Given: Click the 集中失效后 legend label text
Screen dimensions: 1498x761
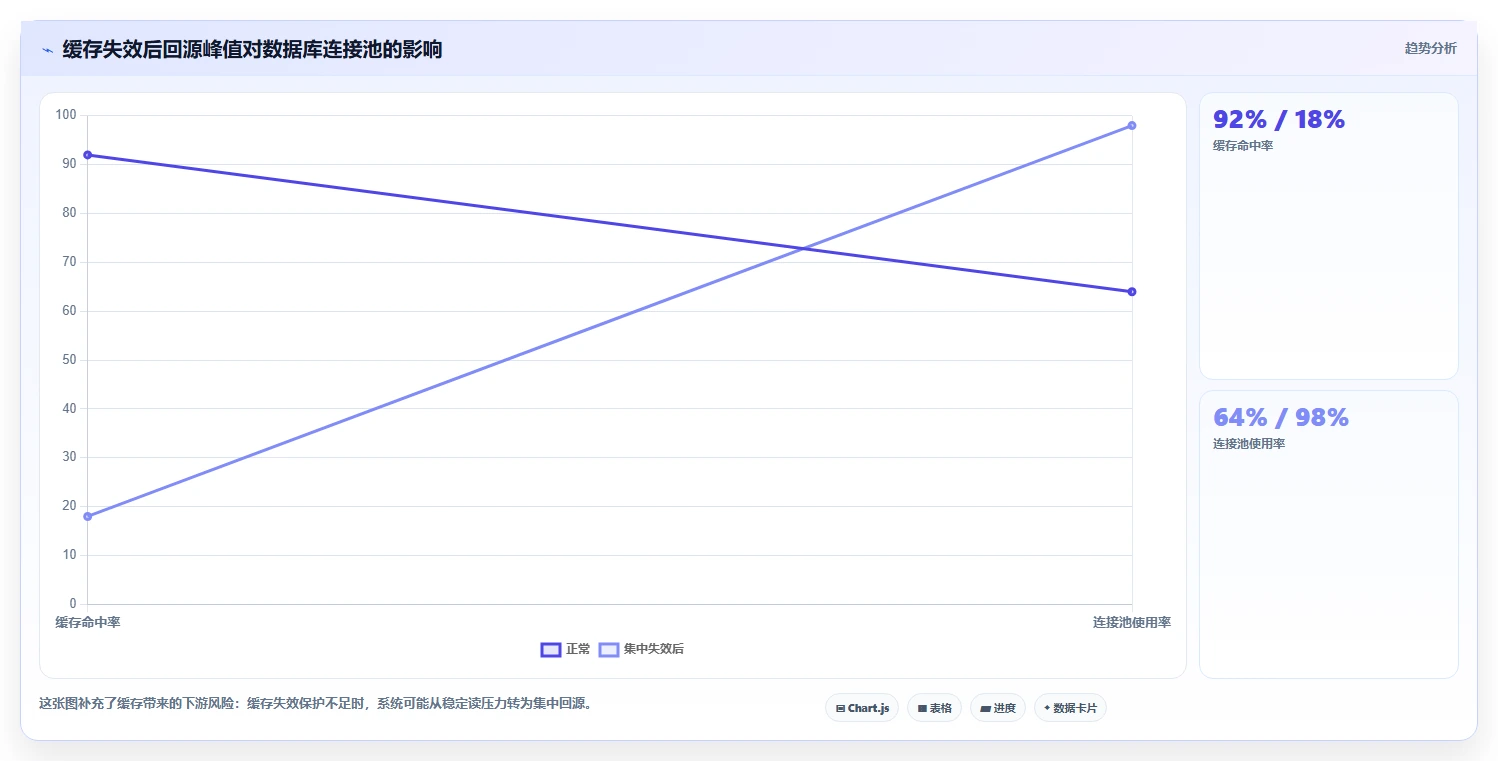Looking at the screenshot, I should tap(654, 650).
